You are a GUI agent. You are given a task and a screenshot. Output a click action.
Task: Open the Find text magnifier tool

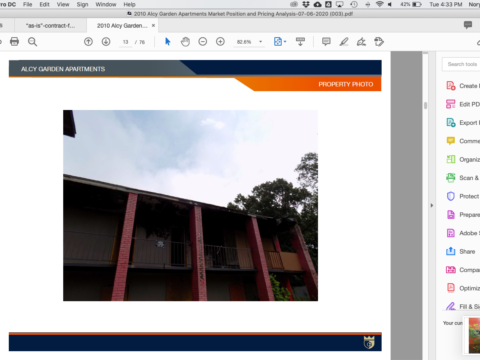tap(32, 42)
